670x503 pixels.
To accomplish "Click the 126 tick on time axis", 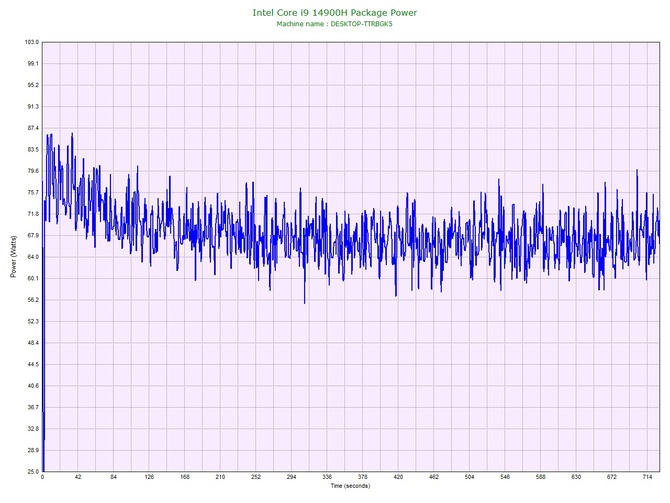I will click(x=149, y=477).
